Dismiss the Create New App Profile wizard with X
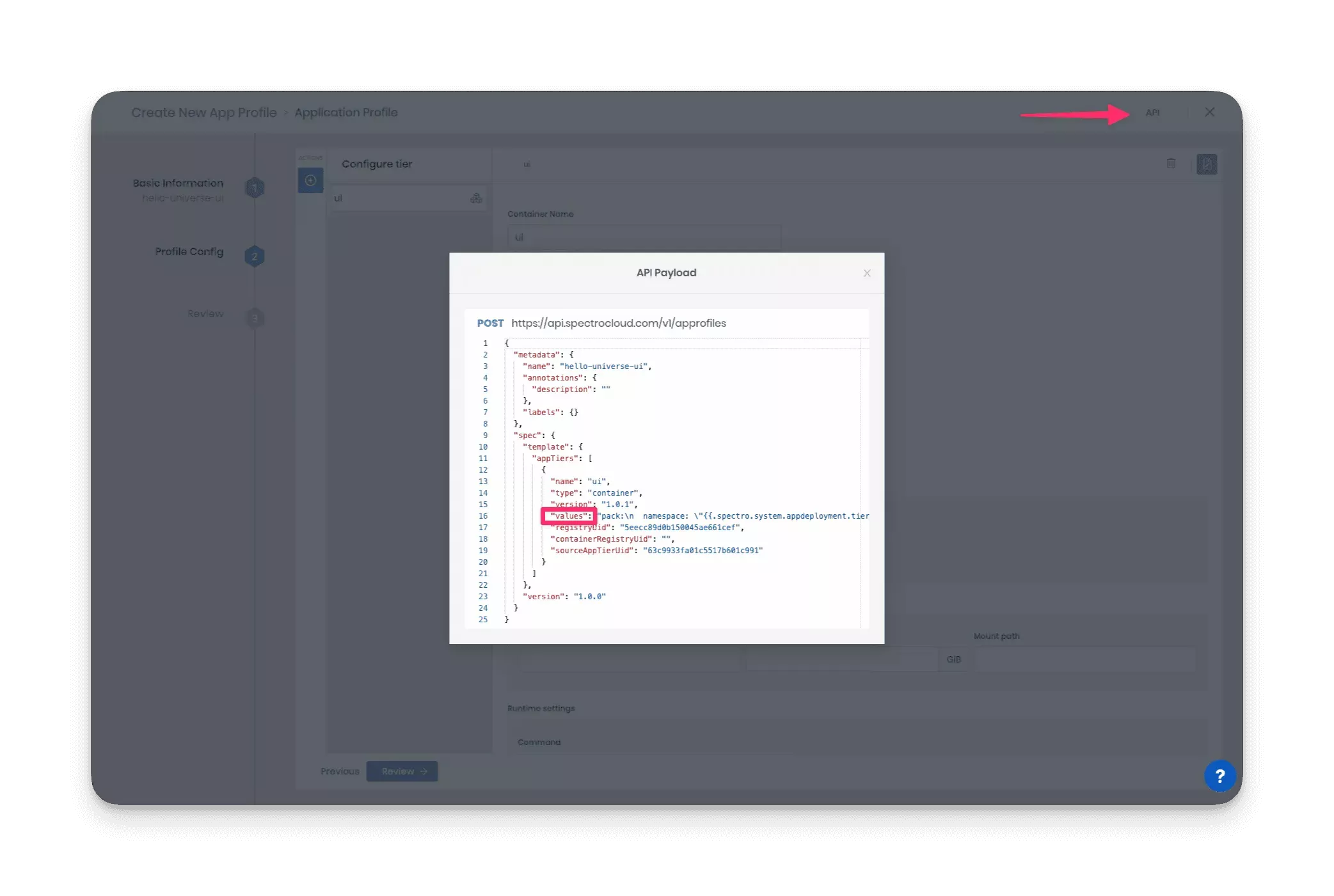The width and height of the screenshot is (1334, 896). (1209, 112)
